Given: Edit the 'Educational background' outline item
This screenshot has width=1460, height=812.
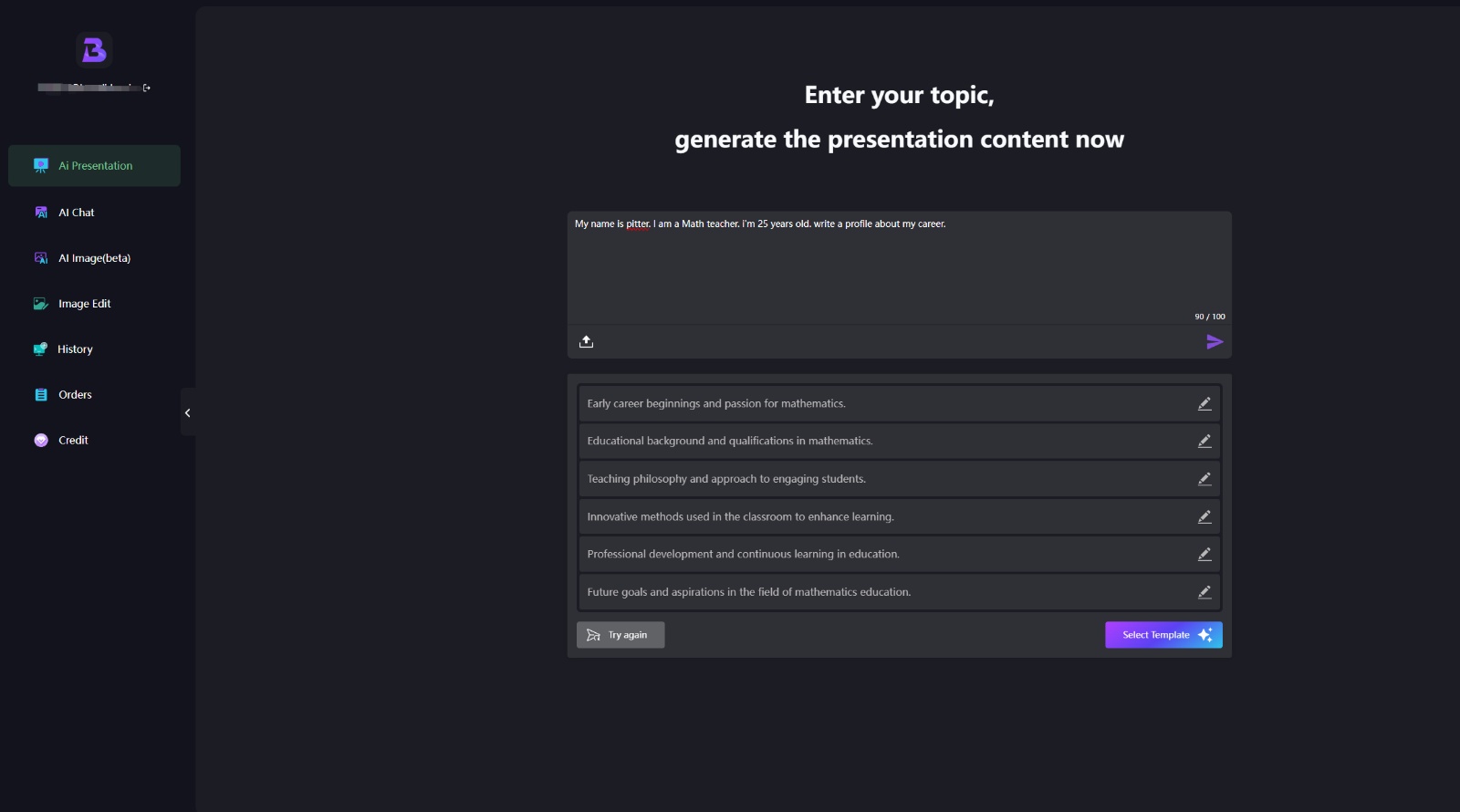Looking at the screenshot, I should point(1204,441).
